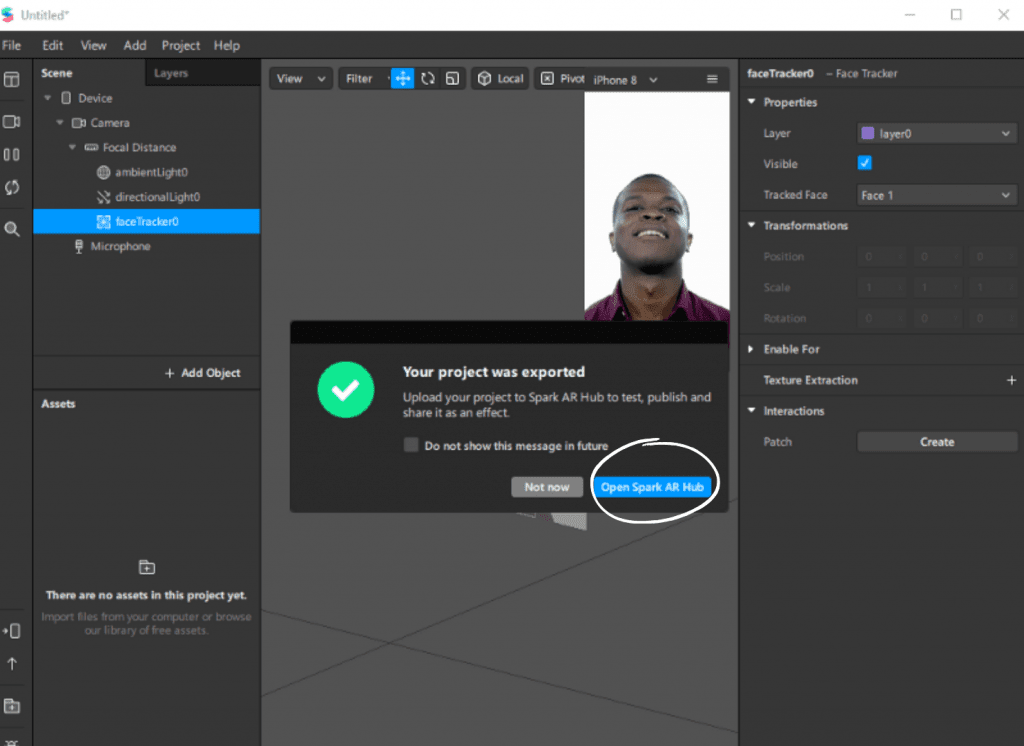Select the Camera row in scene tree
The width and height of the screenshot is (1024, 746).
point(147,123)
